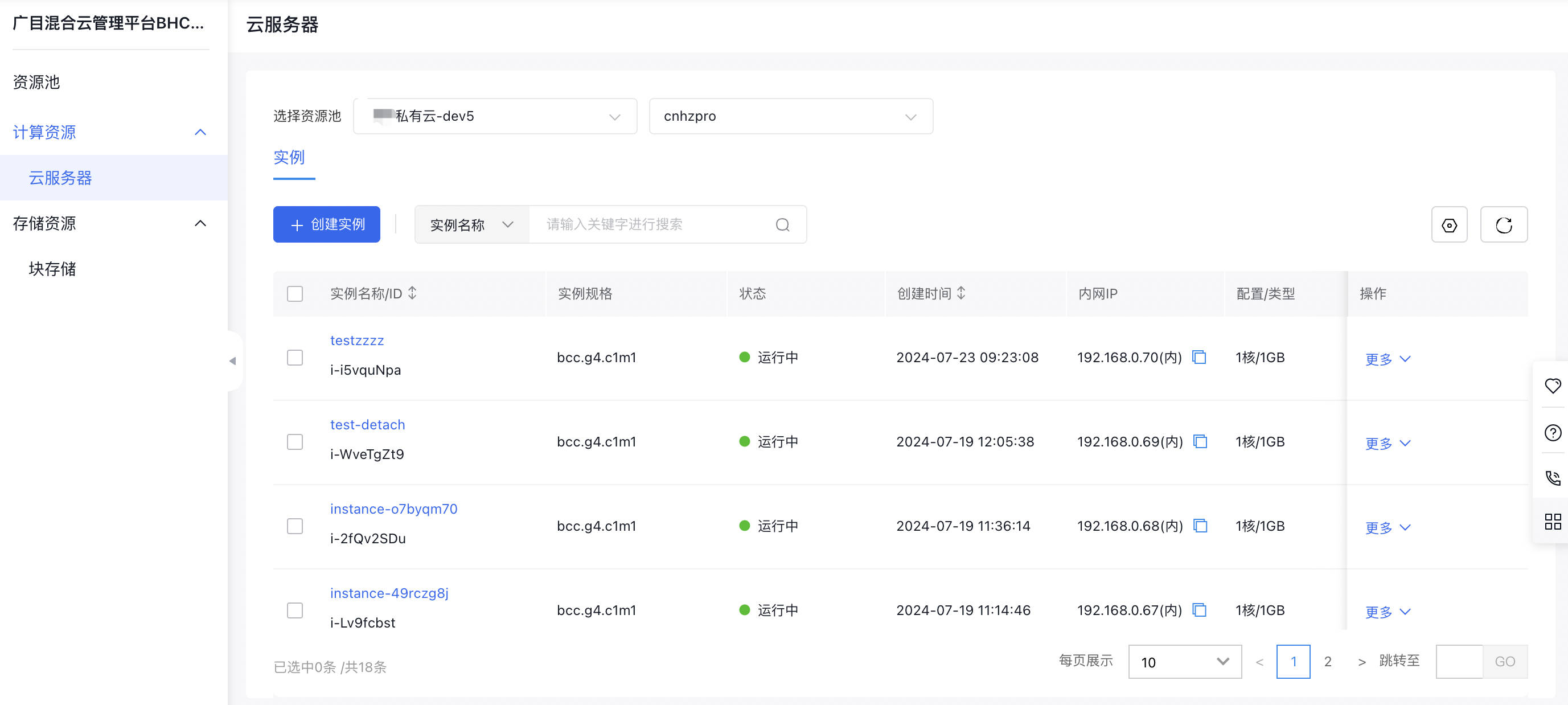Sort by creation time column icon
The image size is (1568, 705).
pyautogui.click(x=961, y=293)
